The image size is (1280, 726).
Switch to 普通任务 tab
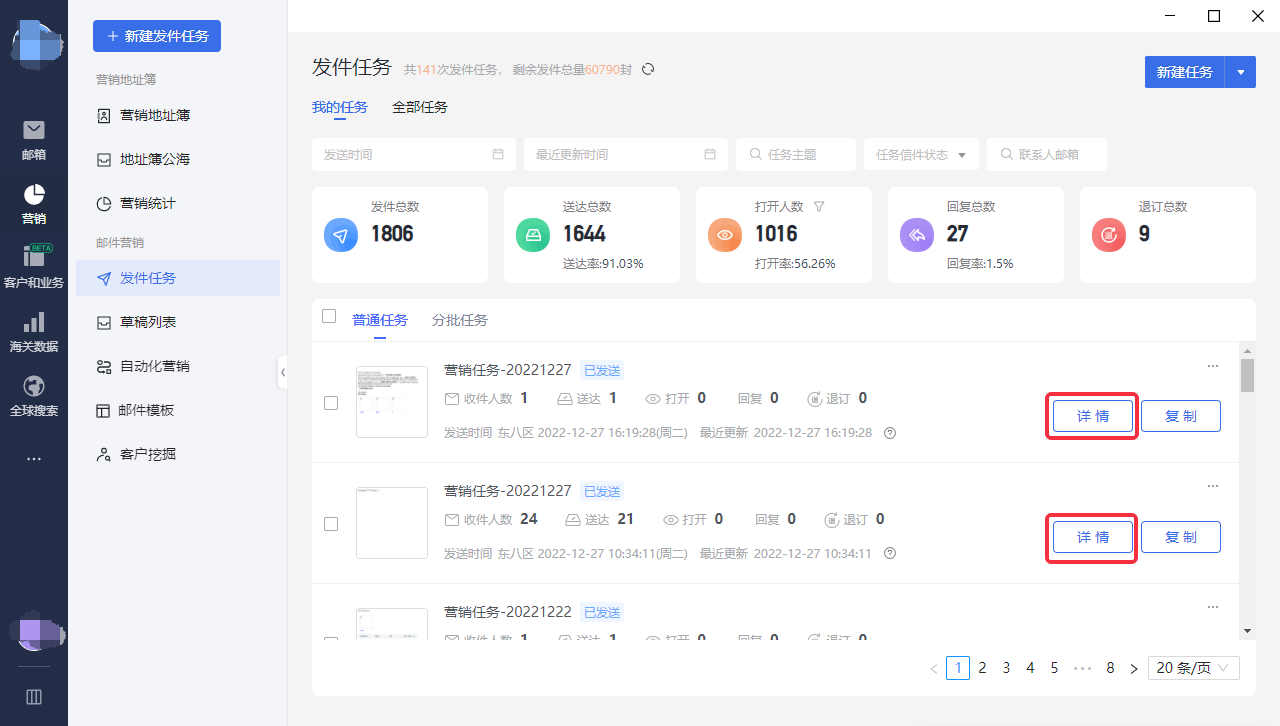380,320
